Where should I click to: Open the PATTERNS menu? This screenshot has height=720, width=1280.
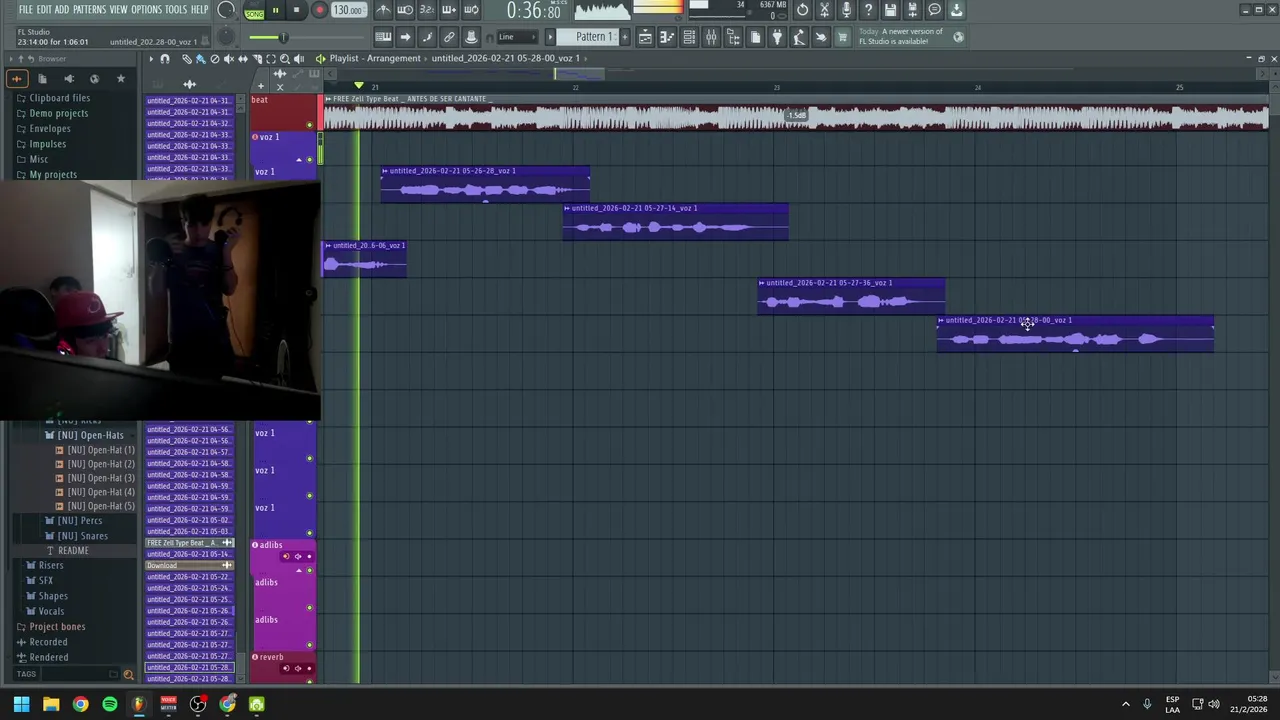pyautogui.click(x=89, y=10)
